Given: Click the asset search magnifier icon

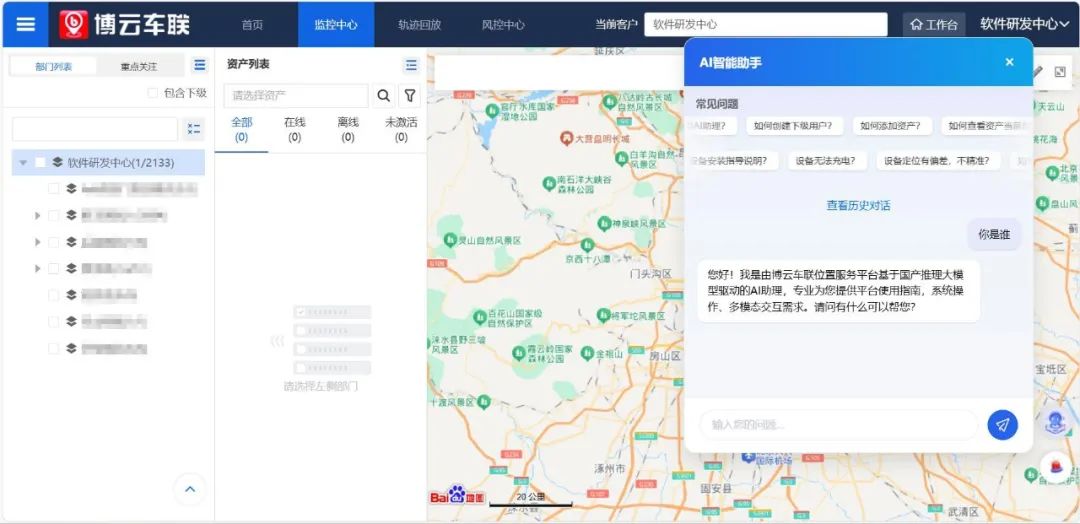Looking at the screenshot, I should (x=383, y=96).
